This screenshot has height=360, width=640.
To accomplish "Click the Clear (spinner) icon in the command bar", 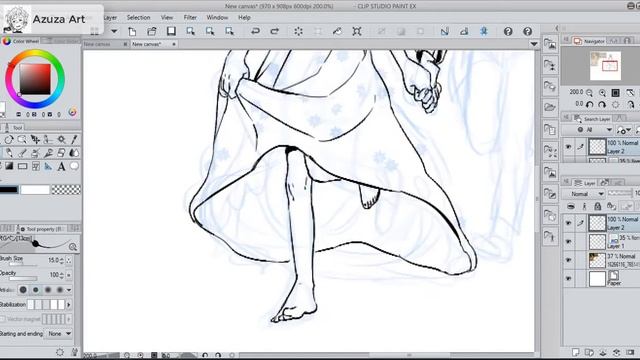I will [298, 31].
